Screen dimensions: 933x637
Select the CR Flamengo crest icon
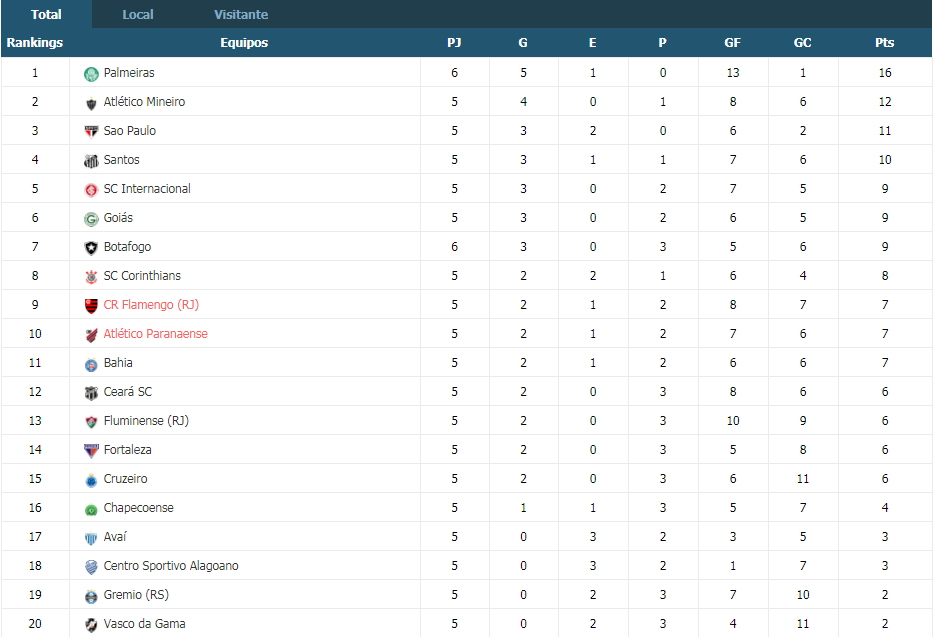coord(91,306)
